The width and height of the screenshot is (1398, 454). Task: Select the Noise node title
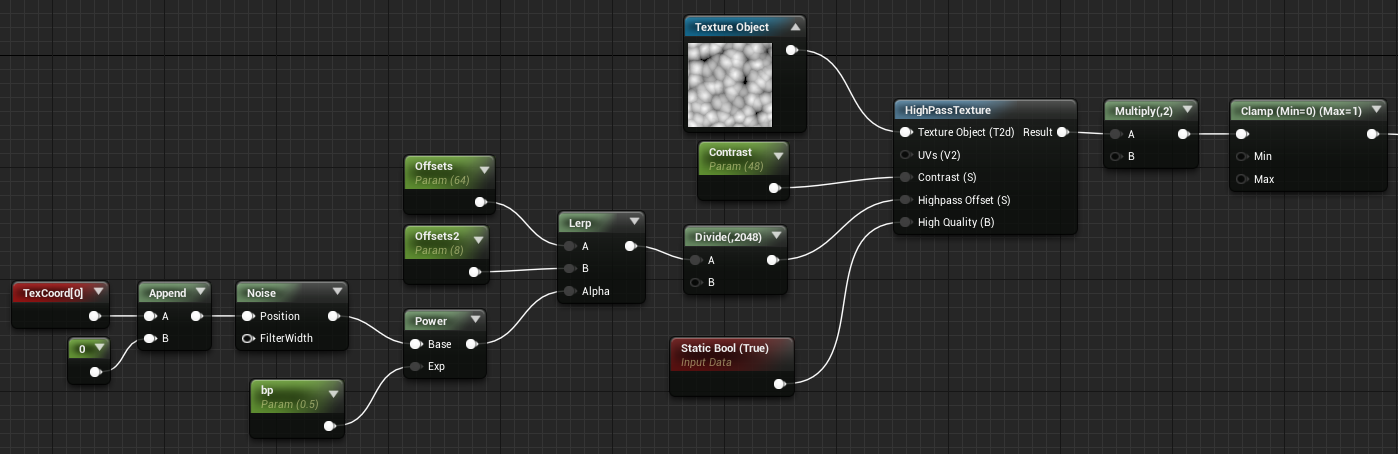tap(261, 293)
